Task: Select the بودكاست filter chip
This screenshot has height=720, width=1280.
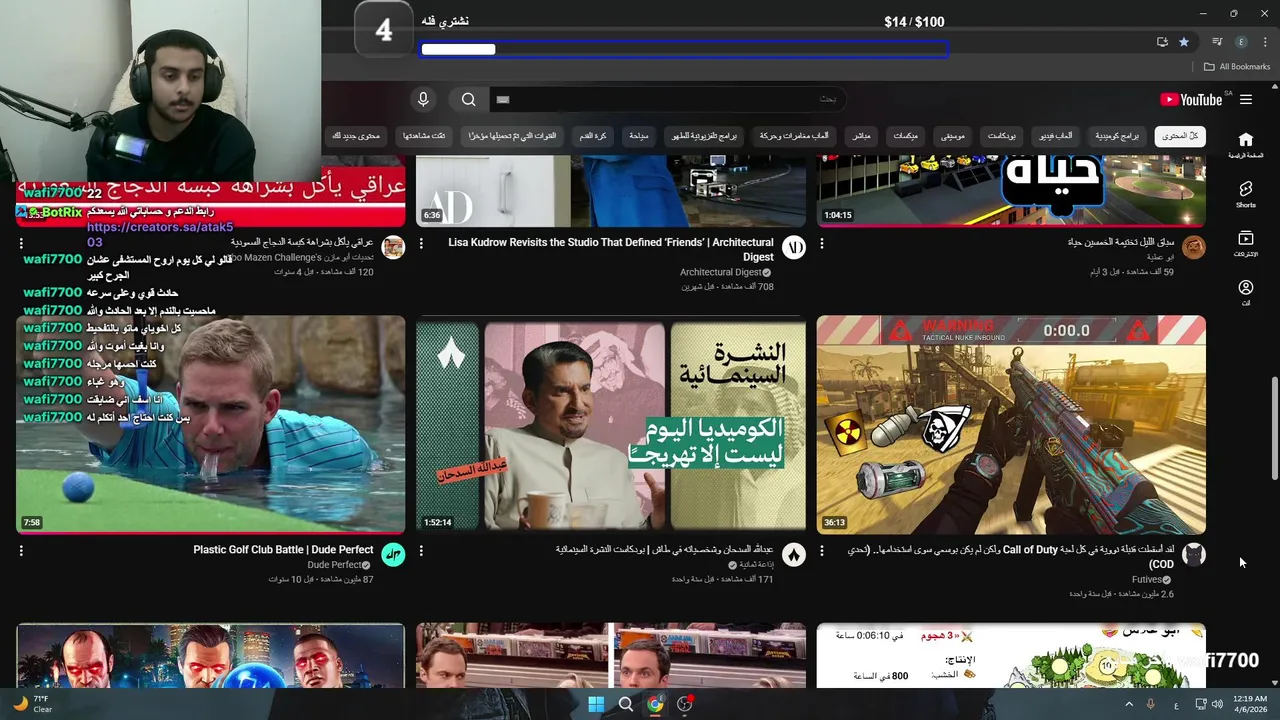Action: point(1002,136)
